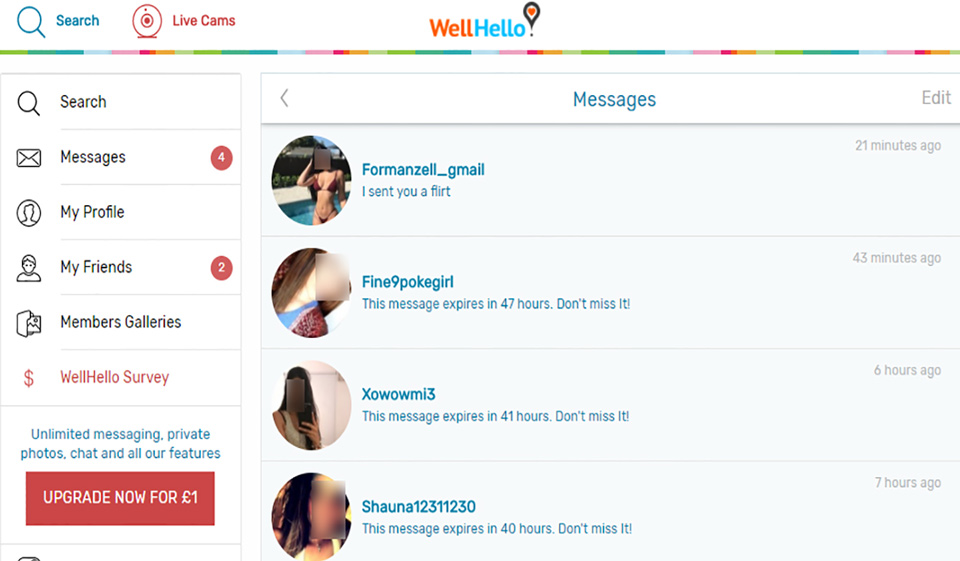Click Shauna12311230 profile photo
This screenshot has height=561, width=960.
(x=312, y=516)
